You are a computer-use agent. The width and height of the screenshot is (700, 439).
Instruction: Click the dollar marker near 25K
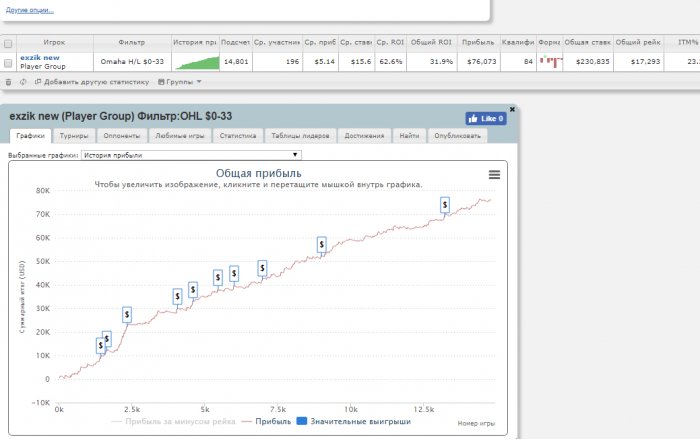127,315
